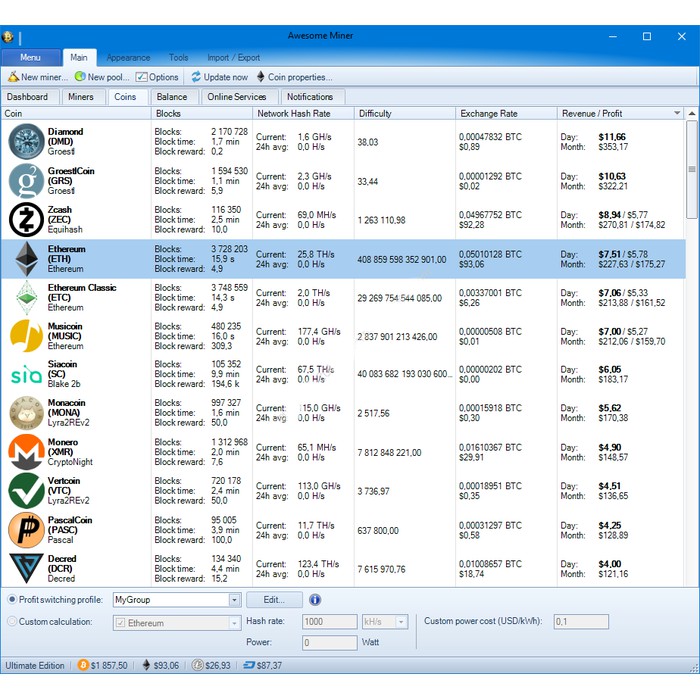The width and height of the screenshot is (700, 700).
Task: Click the blue info icon beside Edit
Action: click(315, 600)
